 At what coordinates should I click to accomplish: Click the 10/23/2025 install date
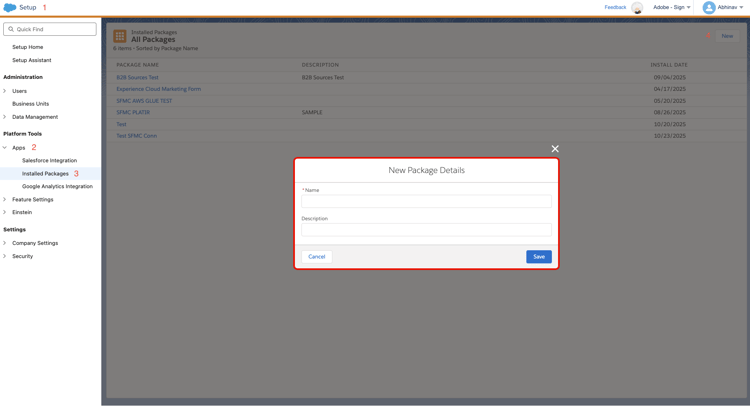[x=670, y=136]
